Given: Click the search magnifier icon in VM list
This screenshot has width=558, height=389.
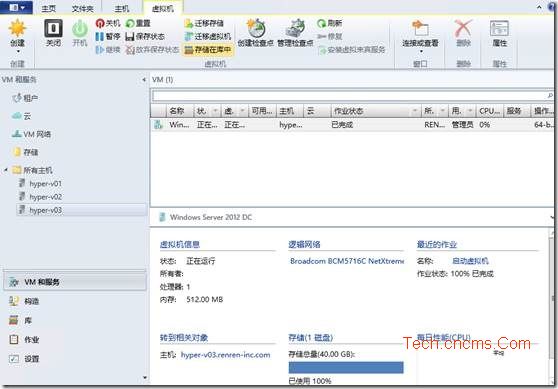Looking at the screenshot, I should point(549,96).
